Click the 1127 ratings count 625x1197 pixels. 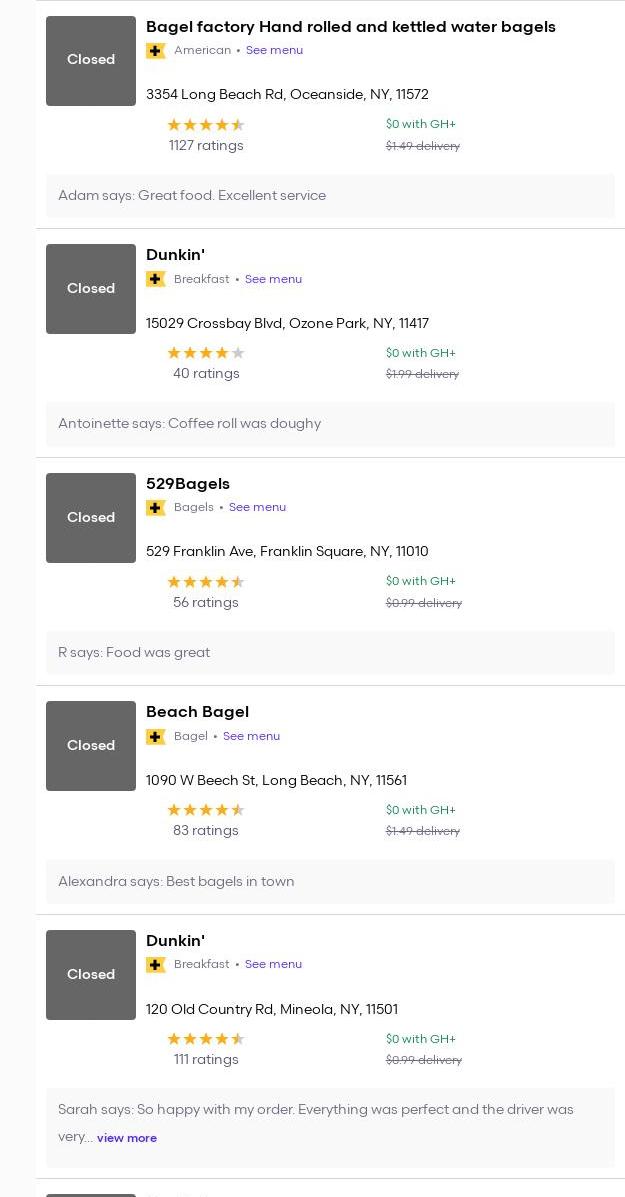206,146
